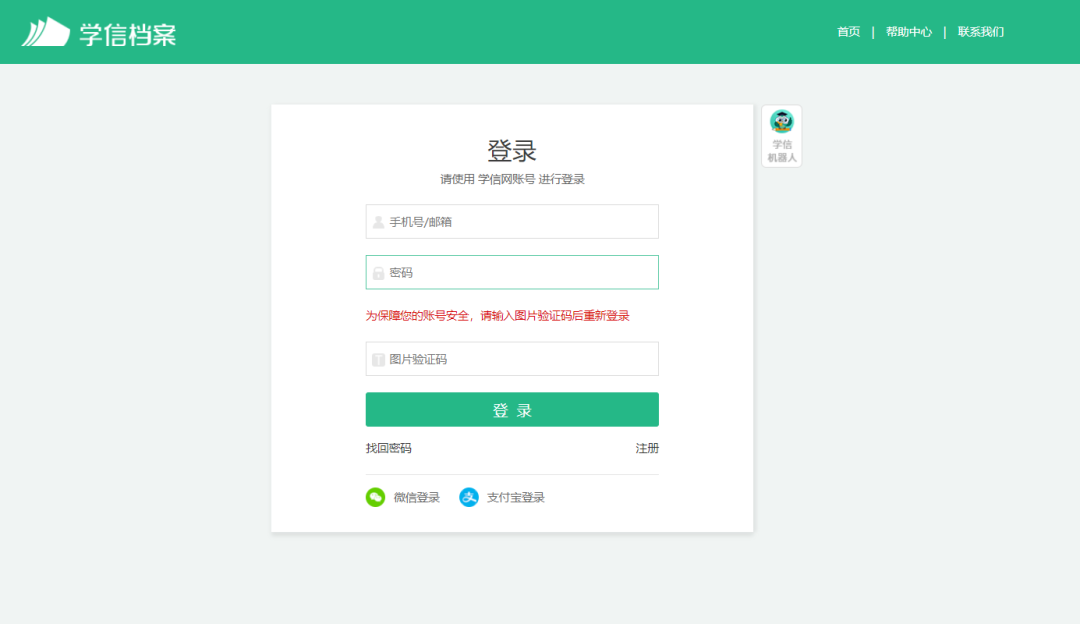Click the lock icon in the password field
The height and width of the screenshot is (624, 1080).
[378, 271]
